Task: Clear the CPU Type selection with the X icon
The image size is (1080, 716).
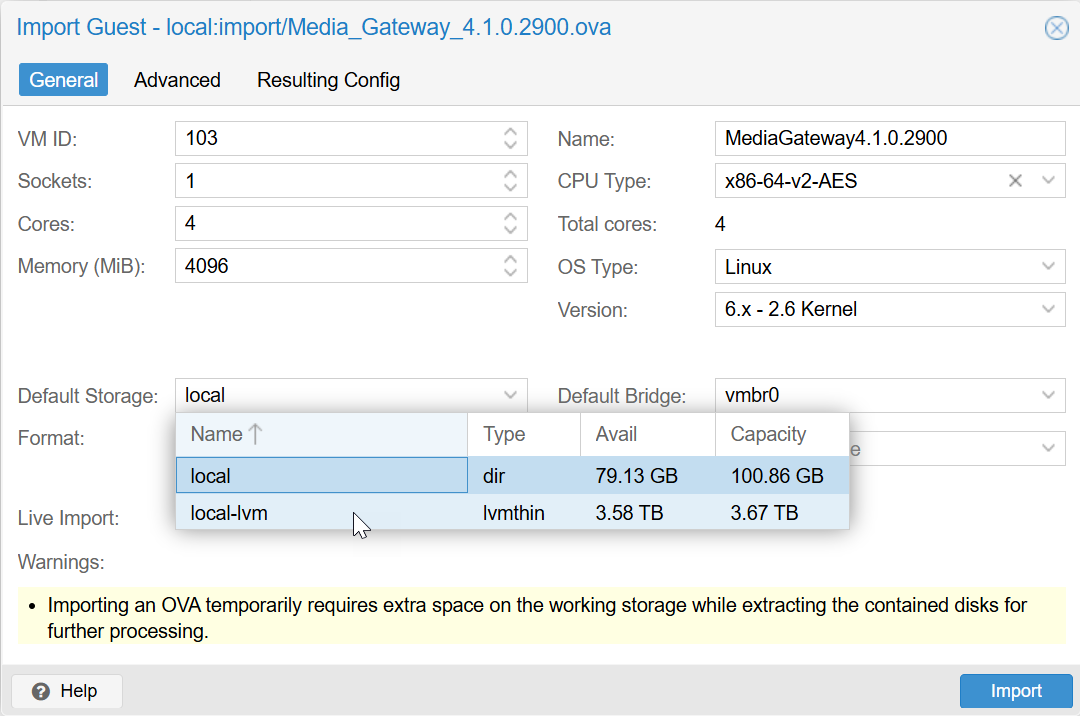Action: pyautogui.click(x=1015, y=180)
